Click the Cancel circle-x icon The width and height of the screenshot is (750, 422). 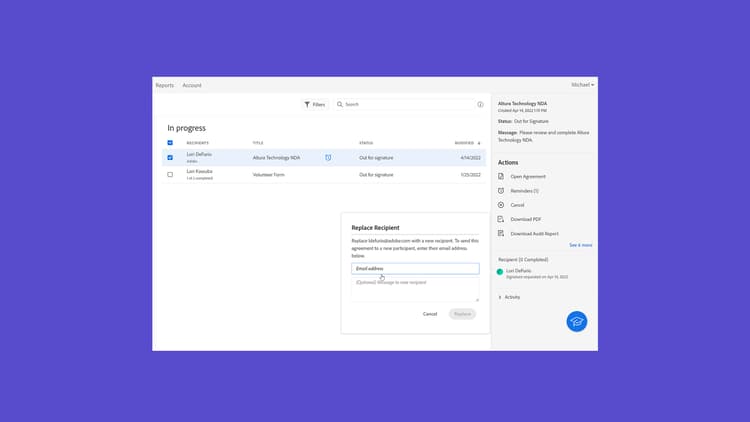point(501,205)
